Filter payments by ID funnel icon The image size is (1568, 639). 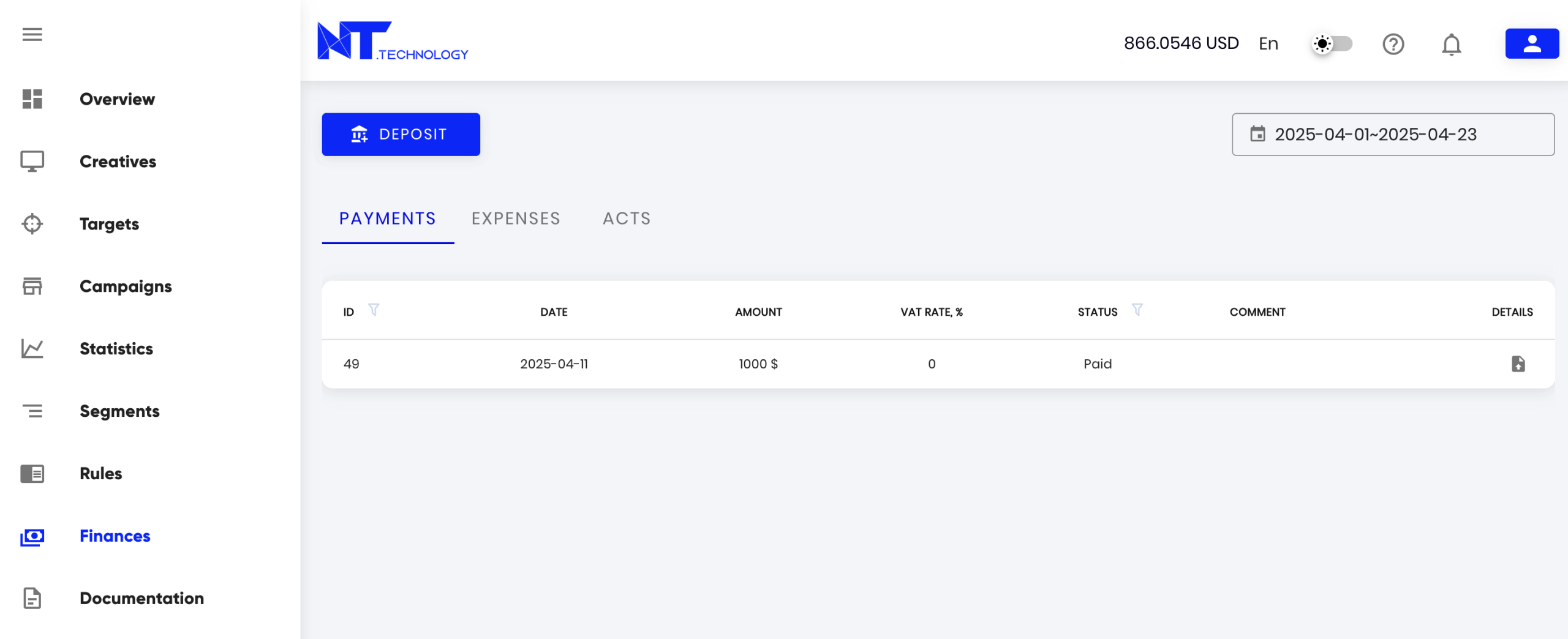[x=374, y=310]
